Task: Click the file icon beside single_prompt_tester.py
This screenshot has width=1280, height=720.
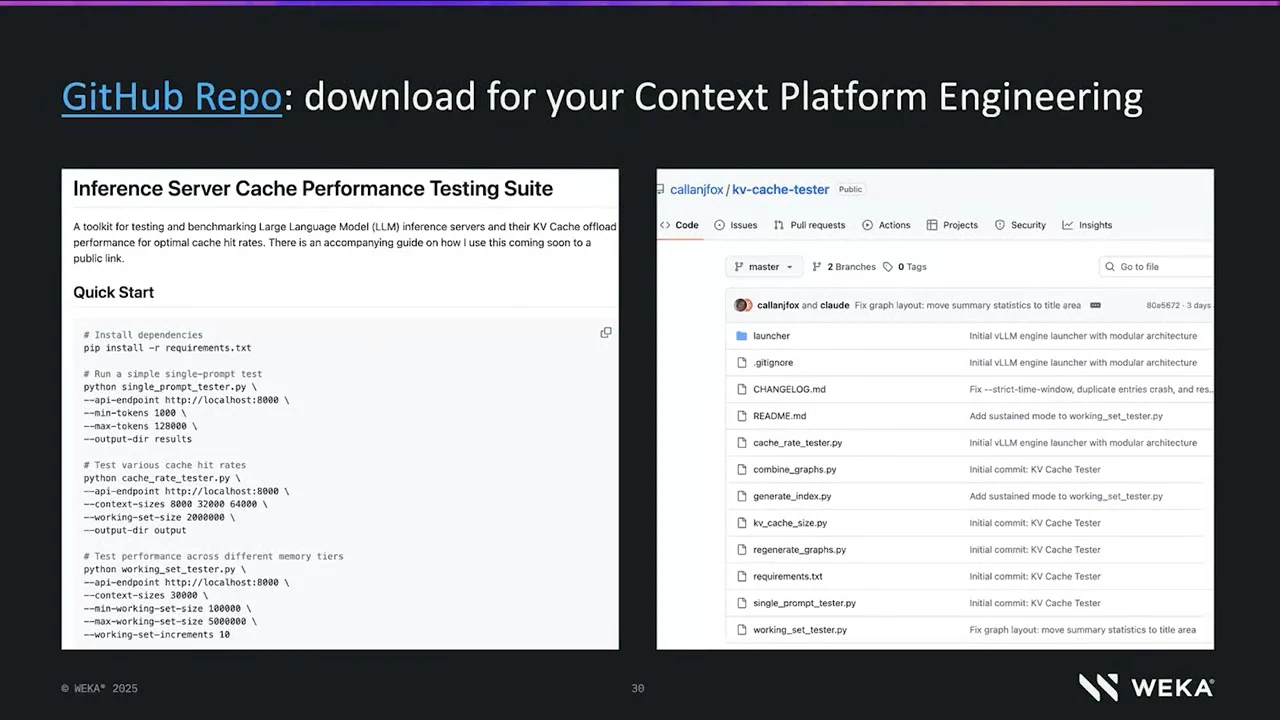Action: point(742,603)
